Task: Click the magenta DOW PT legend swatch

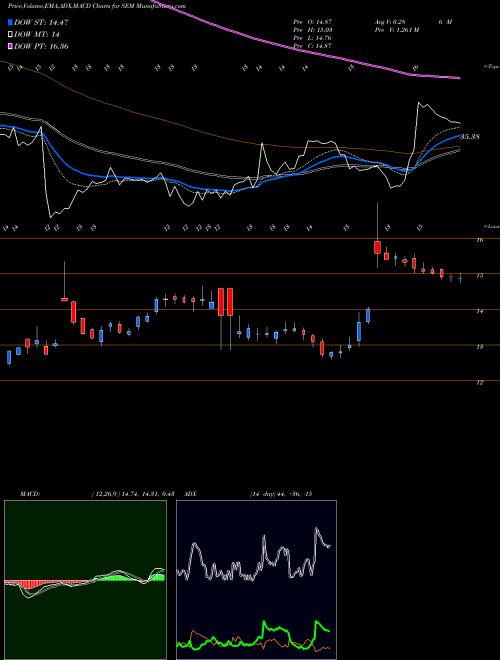Action: 10,46
